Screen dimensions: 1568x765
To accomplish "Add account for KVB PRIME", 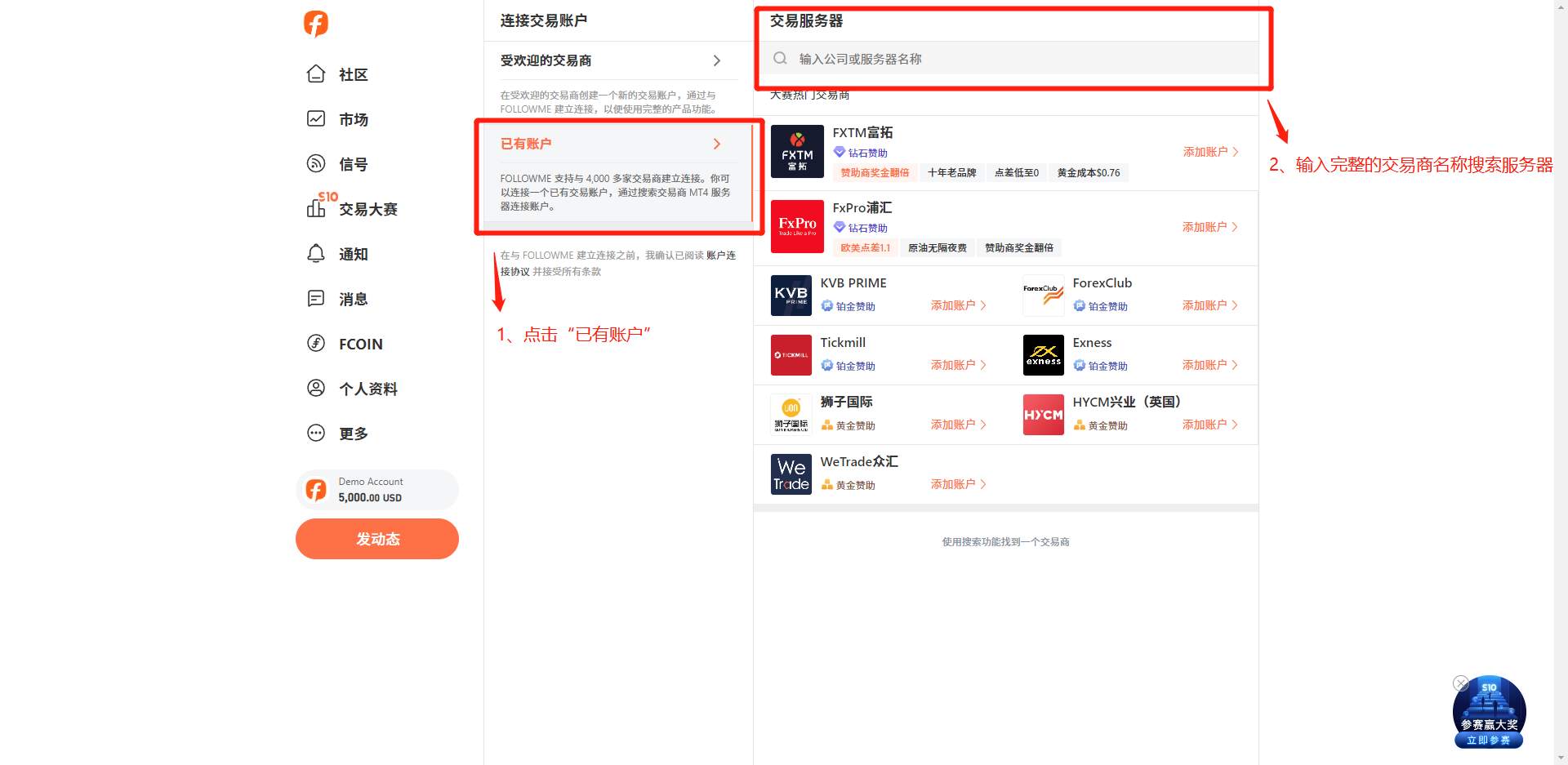I will tap(959, 305).
